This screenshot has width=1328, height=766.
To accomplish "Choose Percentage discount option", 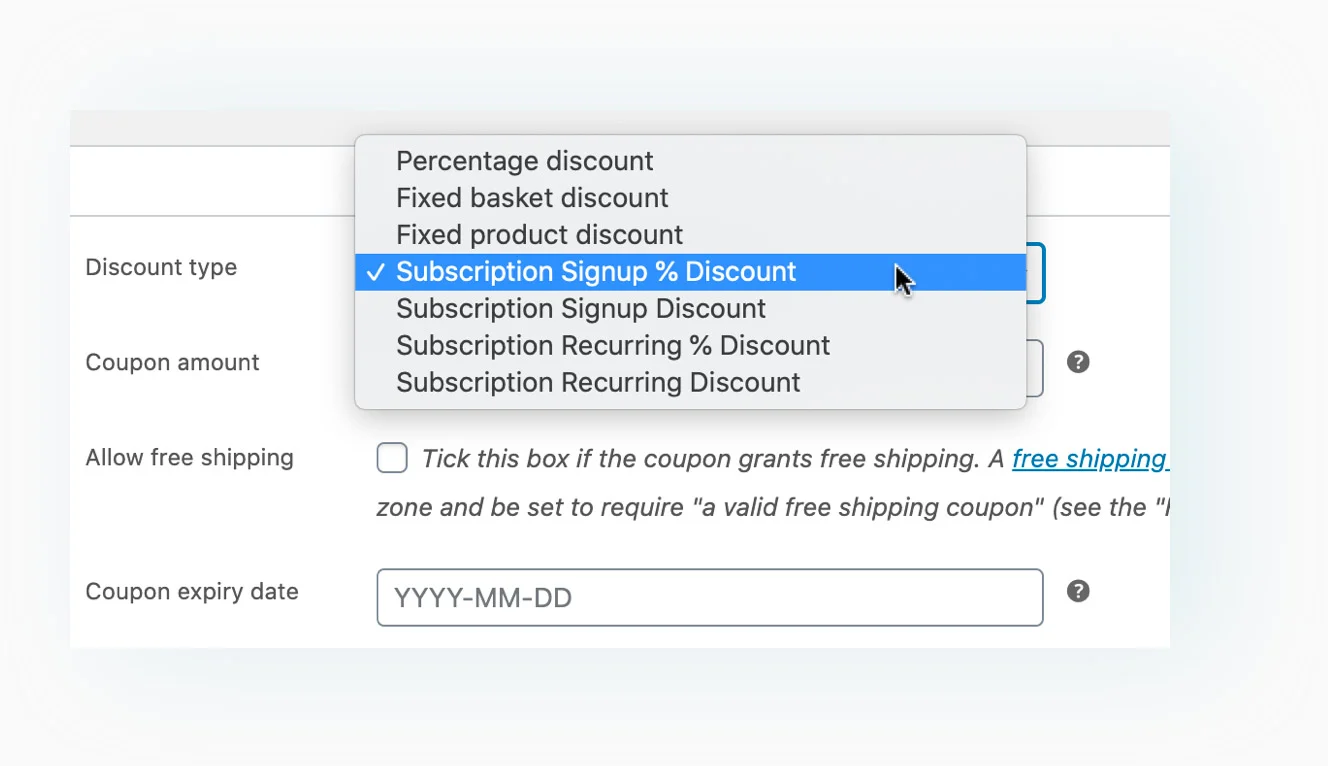I will (x=690, y=161).
